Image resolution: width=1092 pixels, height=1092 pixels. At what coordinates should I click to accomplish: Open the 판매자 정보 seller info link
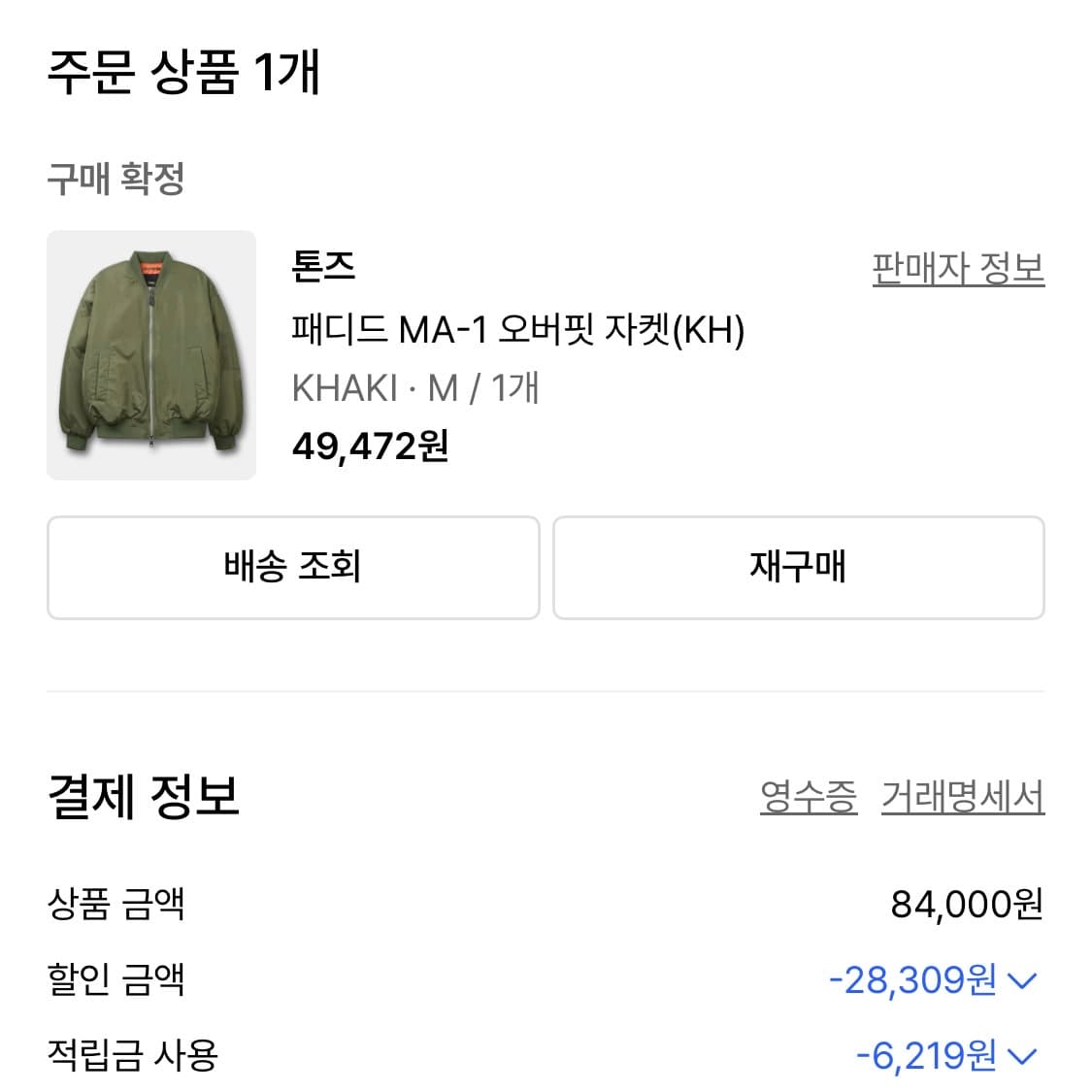pyautogui.click(x=957, y=271)
